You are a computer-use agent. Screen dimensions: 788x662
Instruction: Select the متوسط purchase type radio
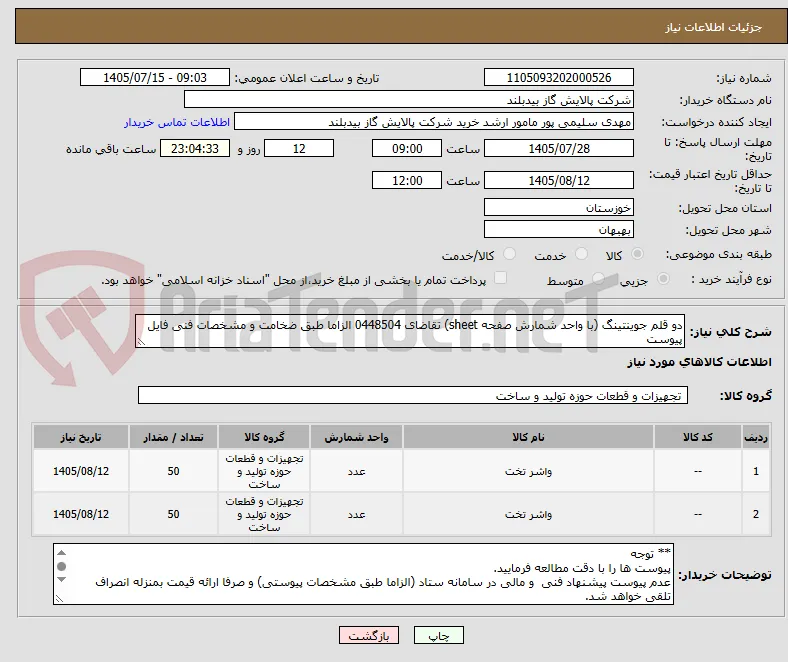click(x=598, y=278)
